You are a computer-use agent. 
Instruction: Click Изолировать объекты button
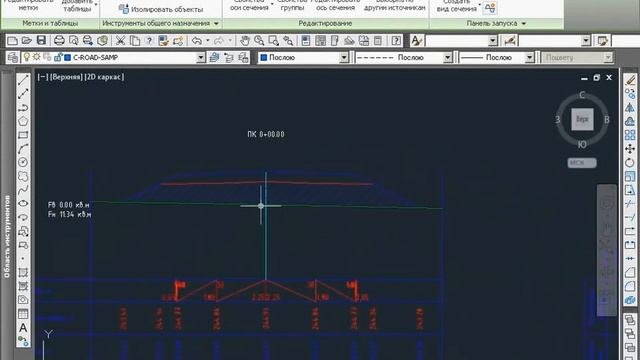[161, 9]
